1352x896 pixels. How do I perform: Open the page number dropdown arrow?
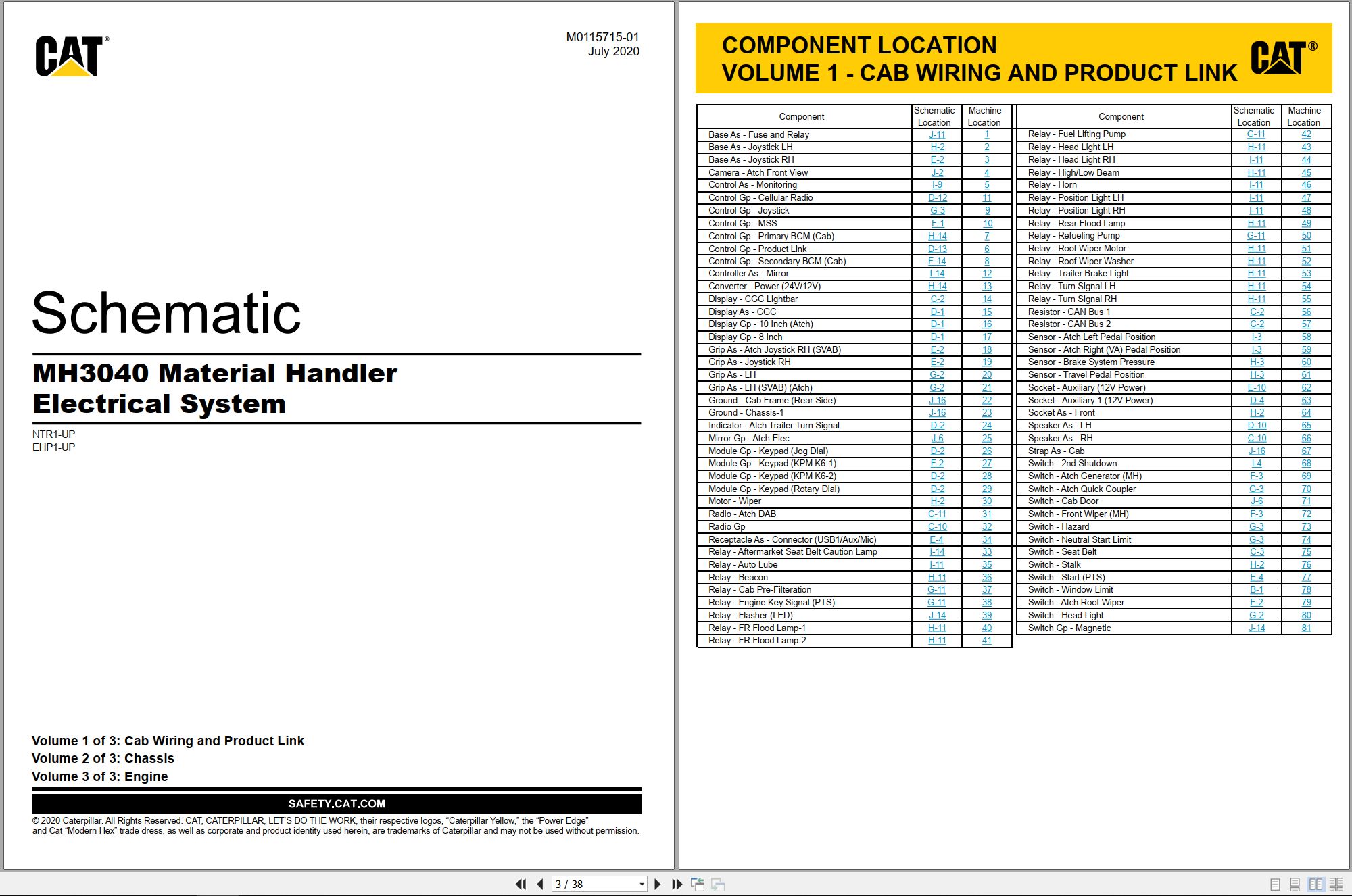point(642,884)
